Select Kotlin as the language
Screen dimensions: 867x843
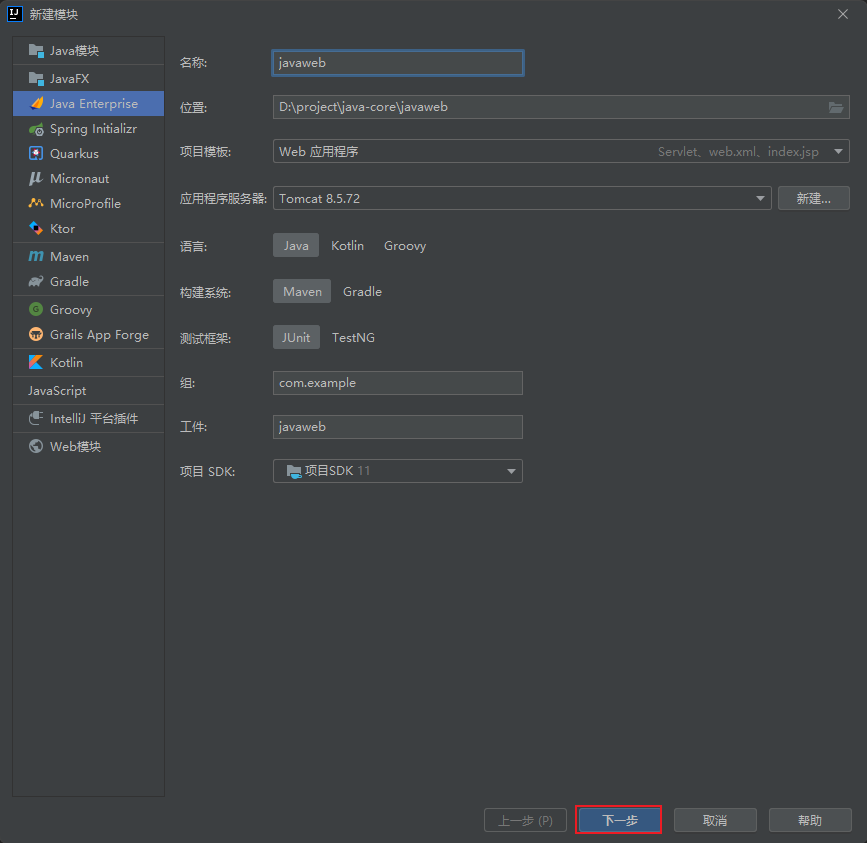coord(347,245)
